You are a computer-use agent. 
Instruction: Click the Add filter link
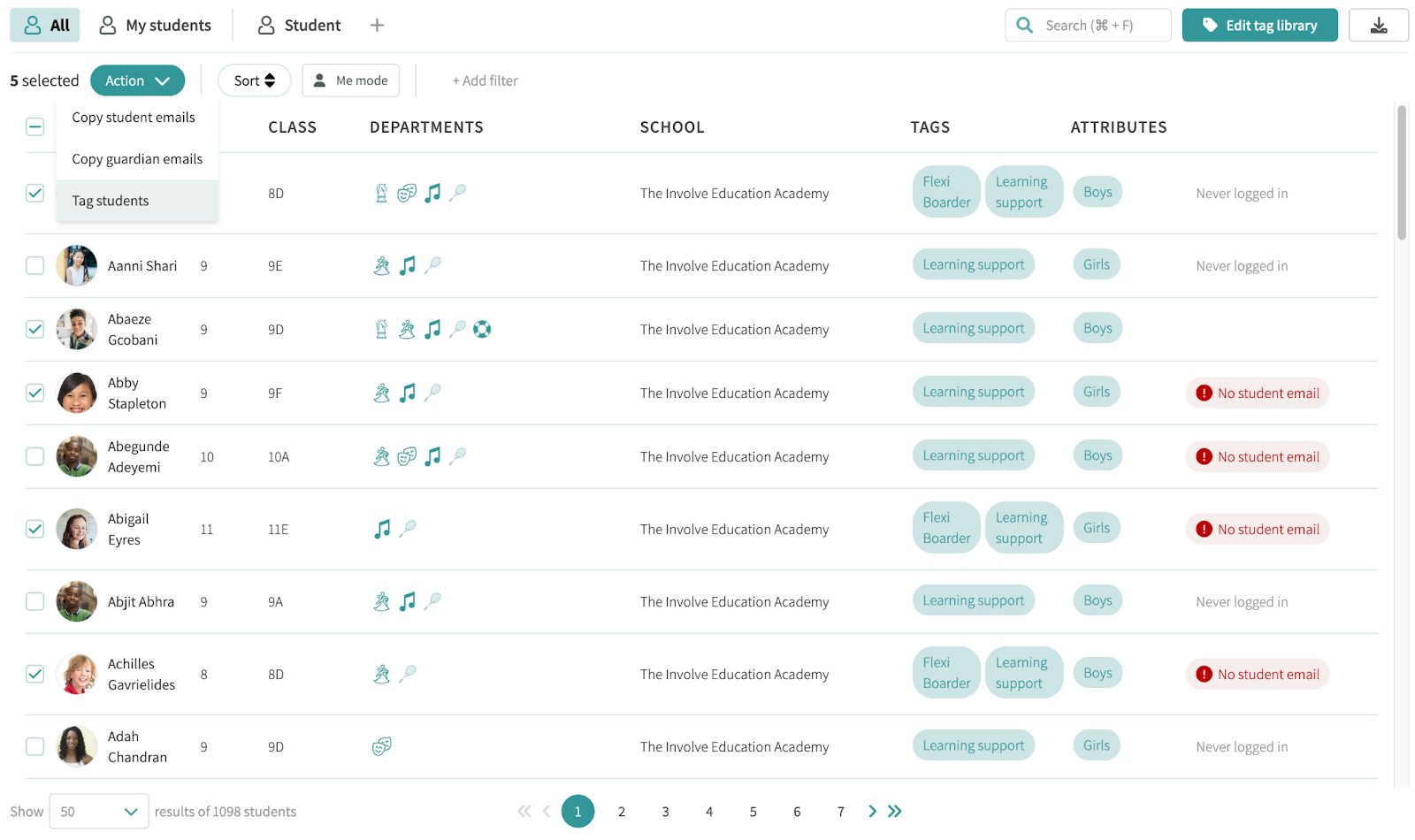(x=485, y=80)
